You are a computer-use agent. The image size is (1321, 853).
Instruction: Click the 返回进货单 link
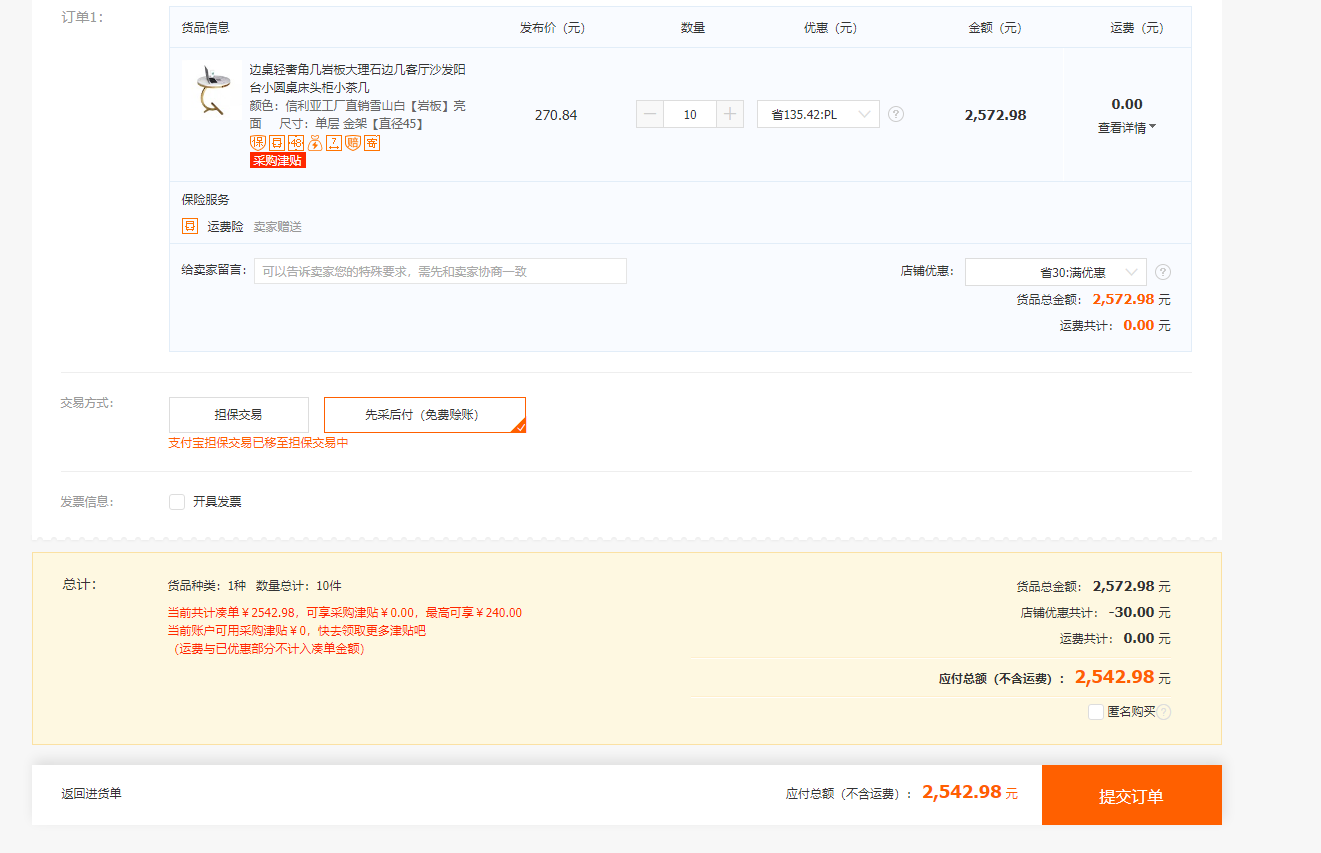[x=92, y=794]
